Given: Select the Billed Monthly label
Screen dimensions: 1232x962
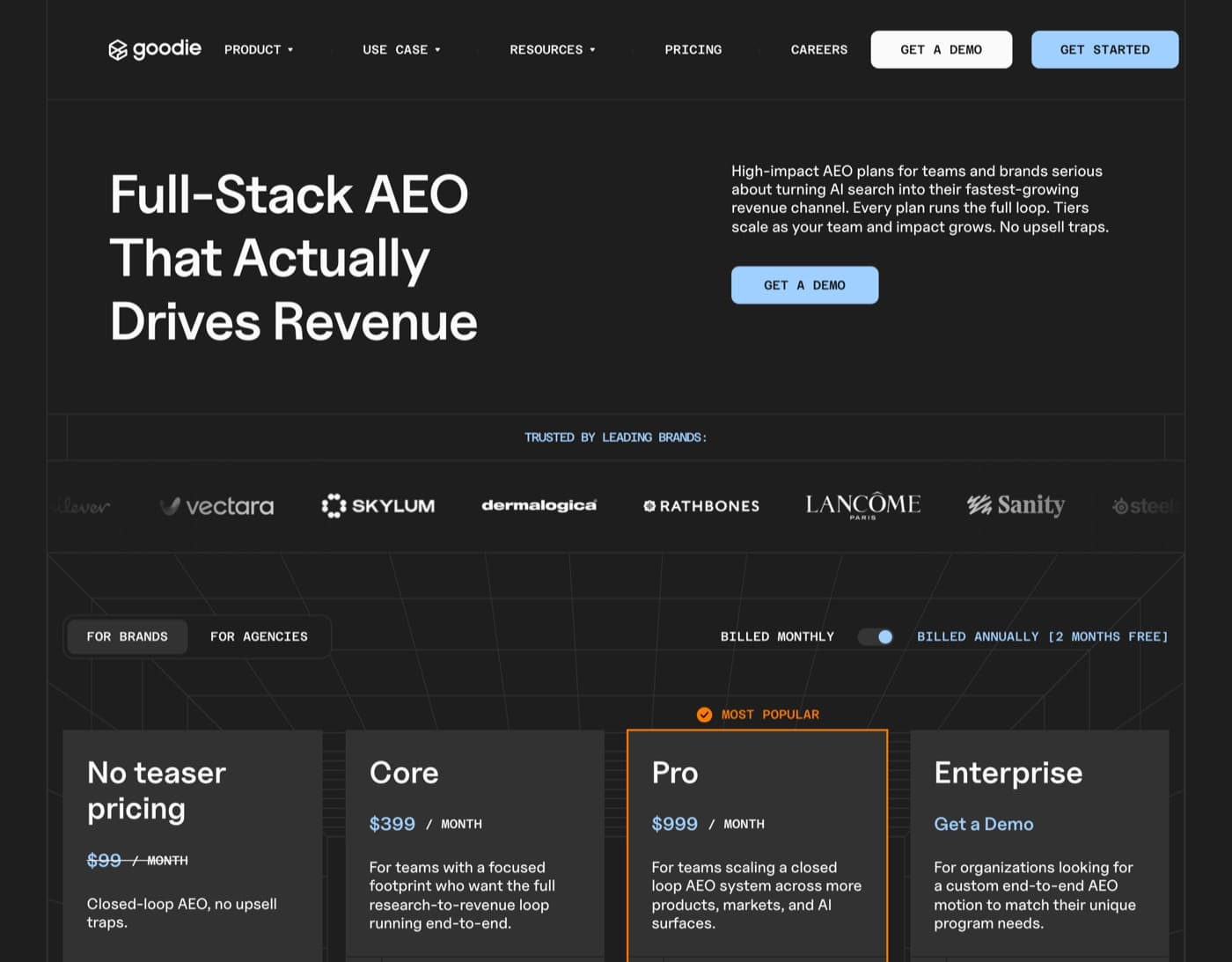Looking at the screenshot, I should [777, 636].
